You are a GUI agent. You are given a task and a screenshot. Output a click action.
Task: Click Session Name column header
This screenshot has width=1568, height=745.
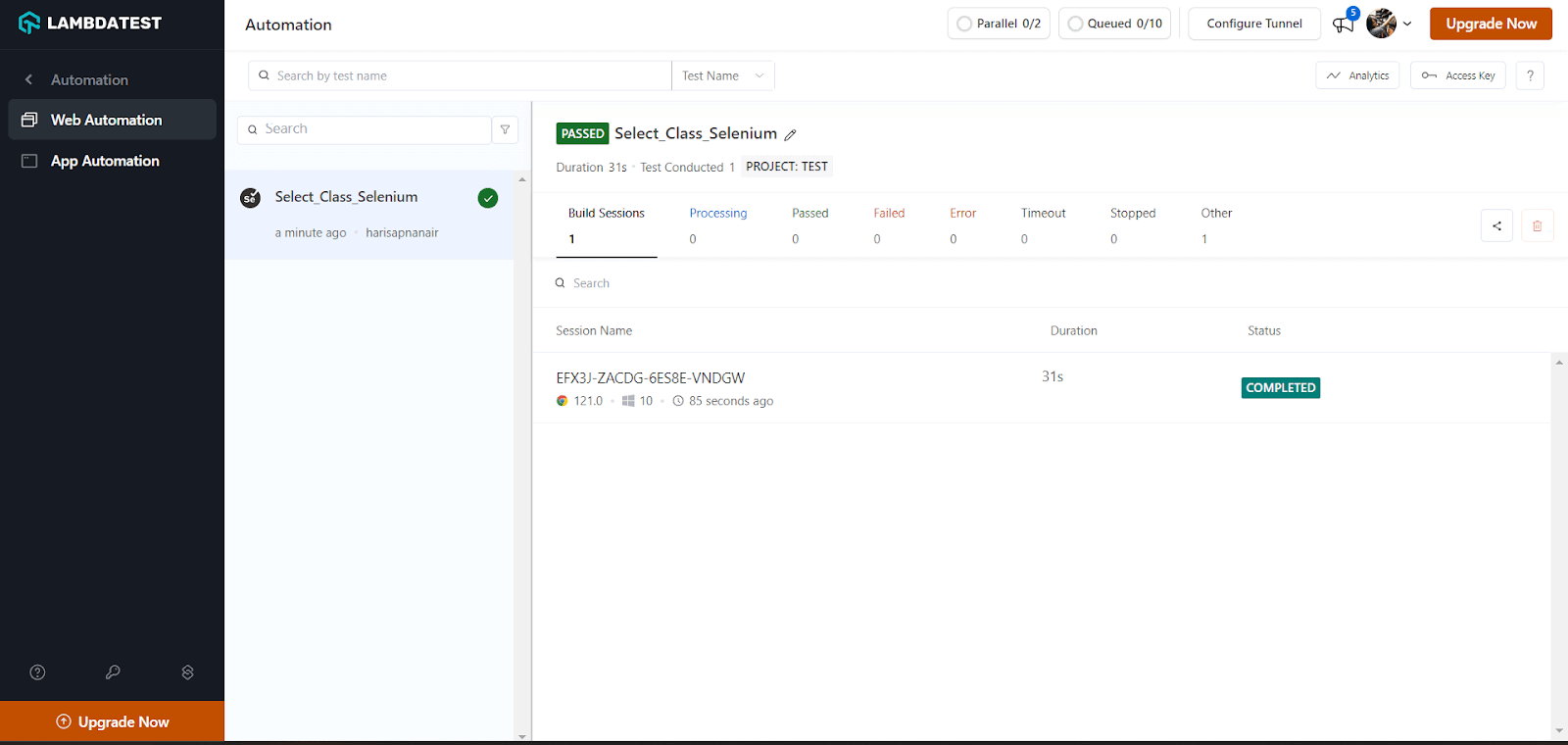click(594, 331)
